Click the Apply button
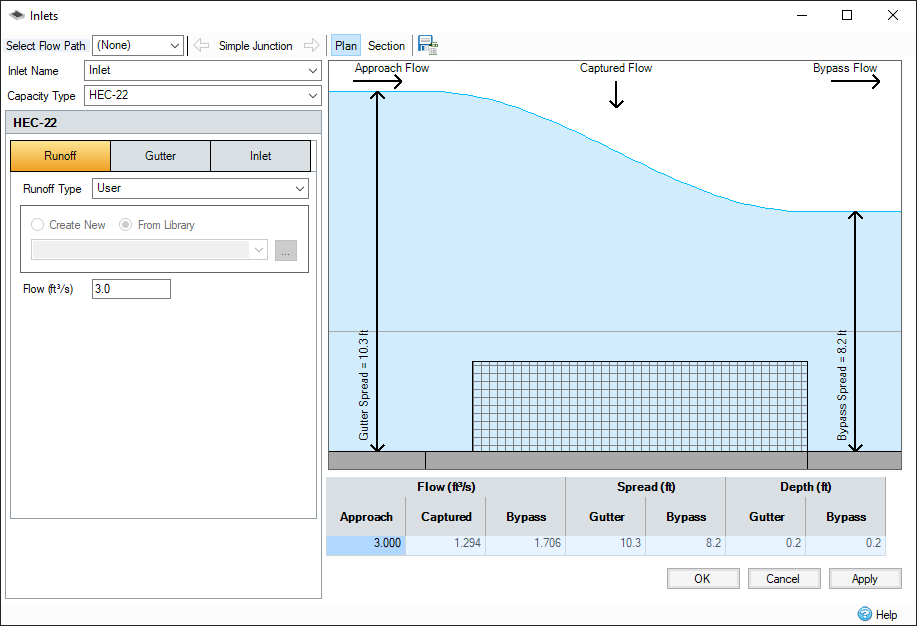Viewport: 917px width, 626px height. (x=865, y=579)
